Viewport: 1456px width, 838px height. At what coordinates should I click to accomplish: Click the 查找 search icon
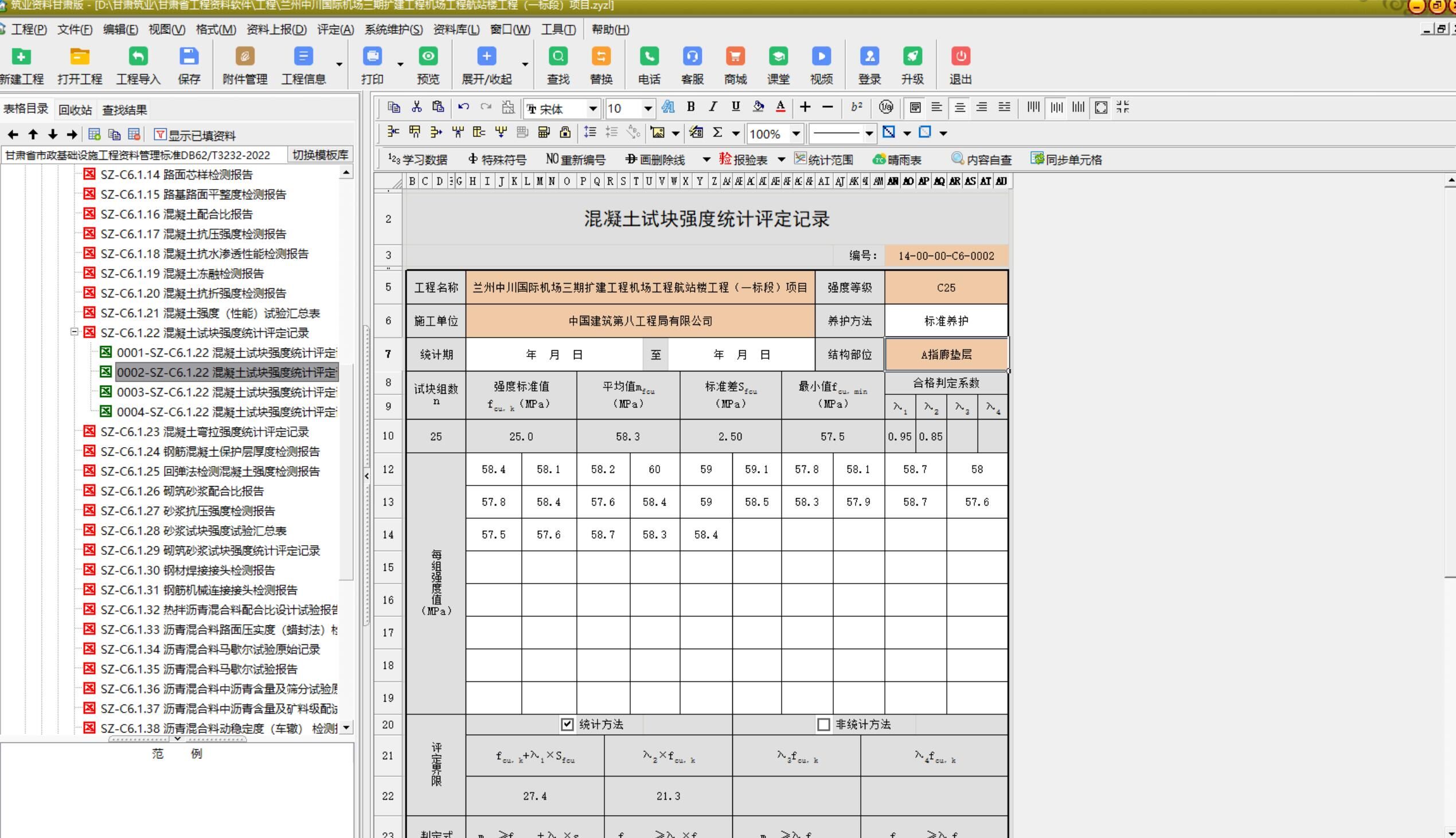(558, 56)
